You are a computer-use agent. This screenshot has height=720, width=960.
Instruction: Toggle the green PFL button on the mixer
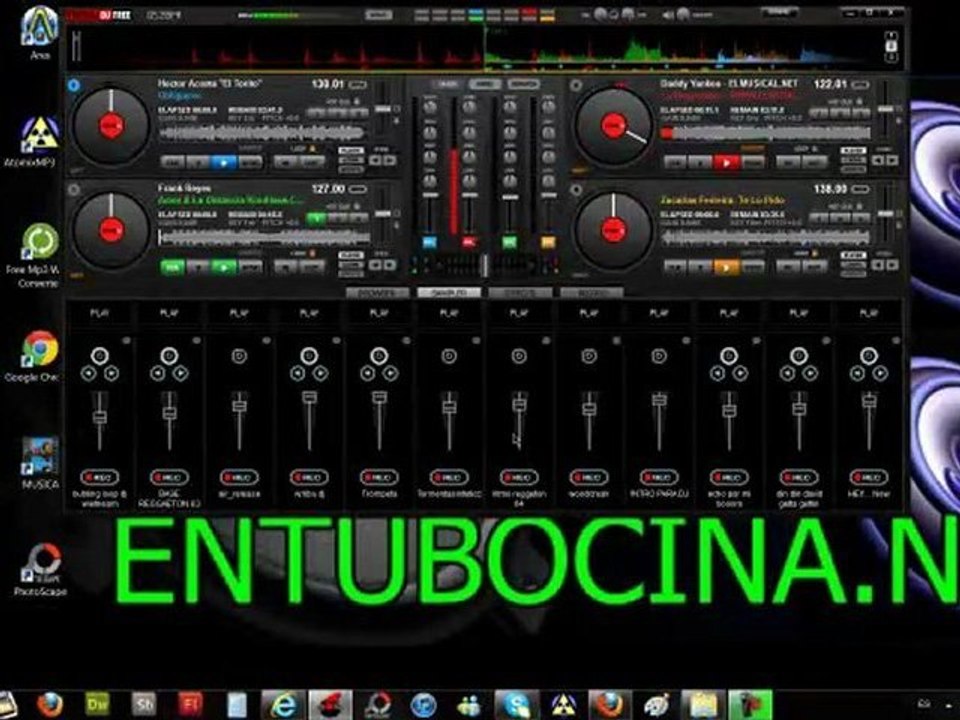(509, 243)
